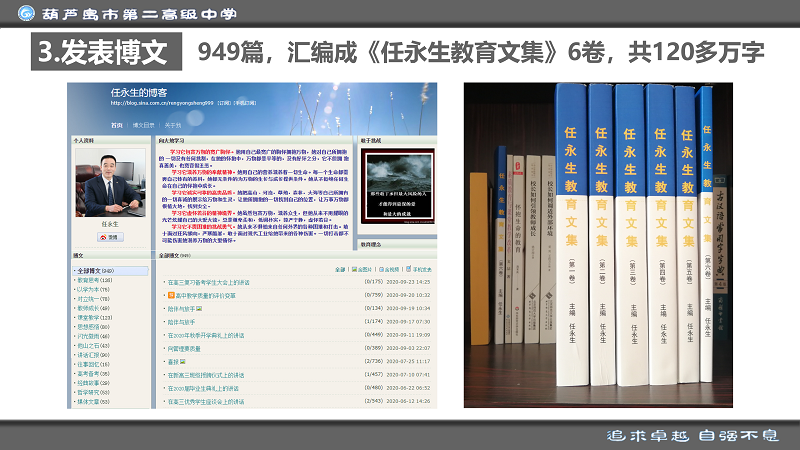Click the 3.发表博文 slide title box

[106, 52]
